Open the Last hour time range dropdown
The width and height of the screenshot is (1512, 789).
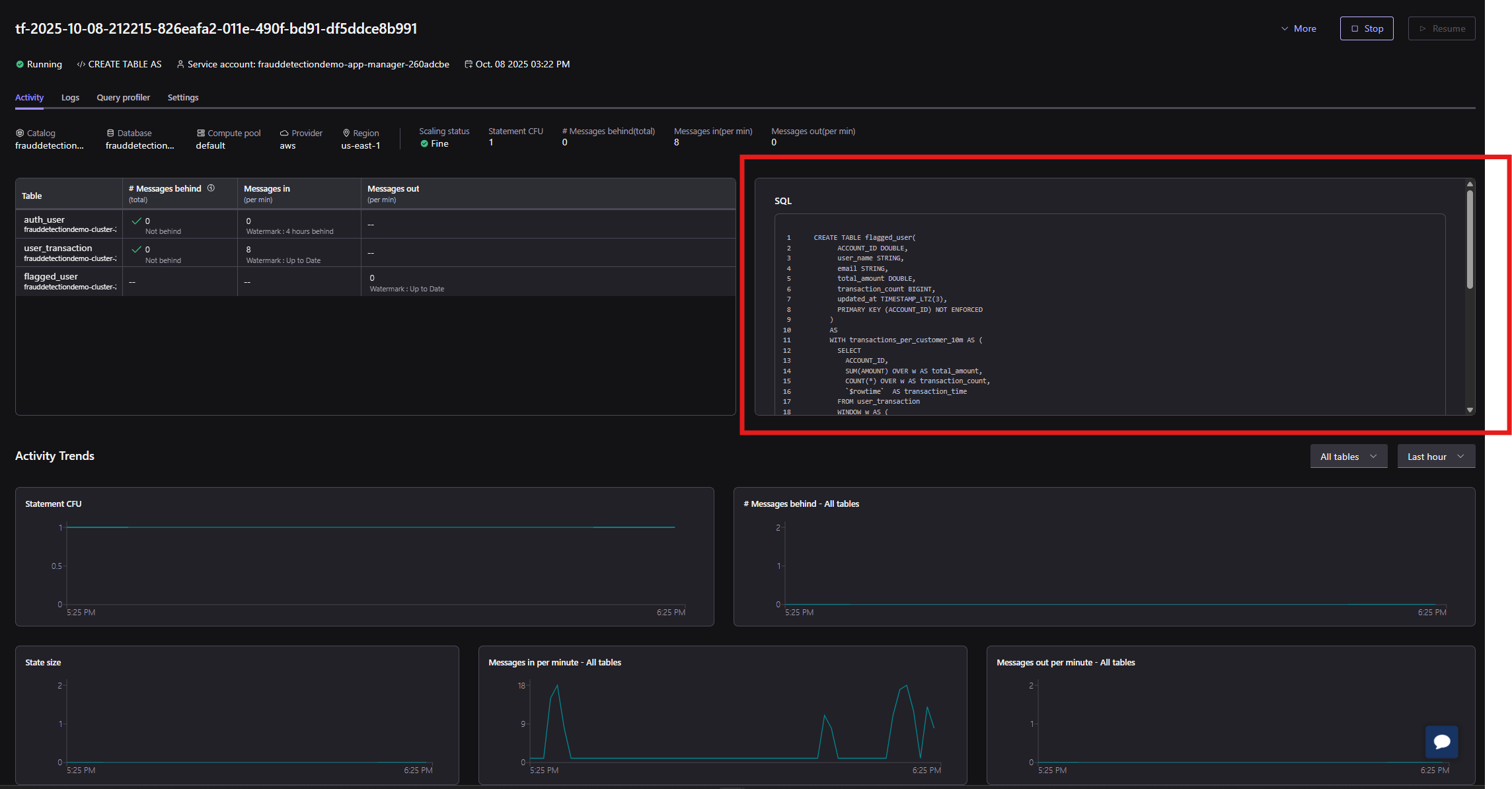(1435, 457)
